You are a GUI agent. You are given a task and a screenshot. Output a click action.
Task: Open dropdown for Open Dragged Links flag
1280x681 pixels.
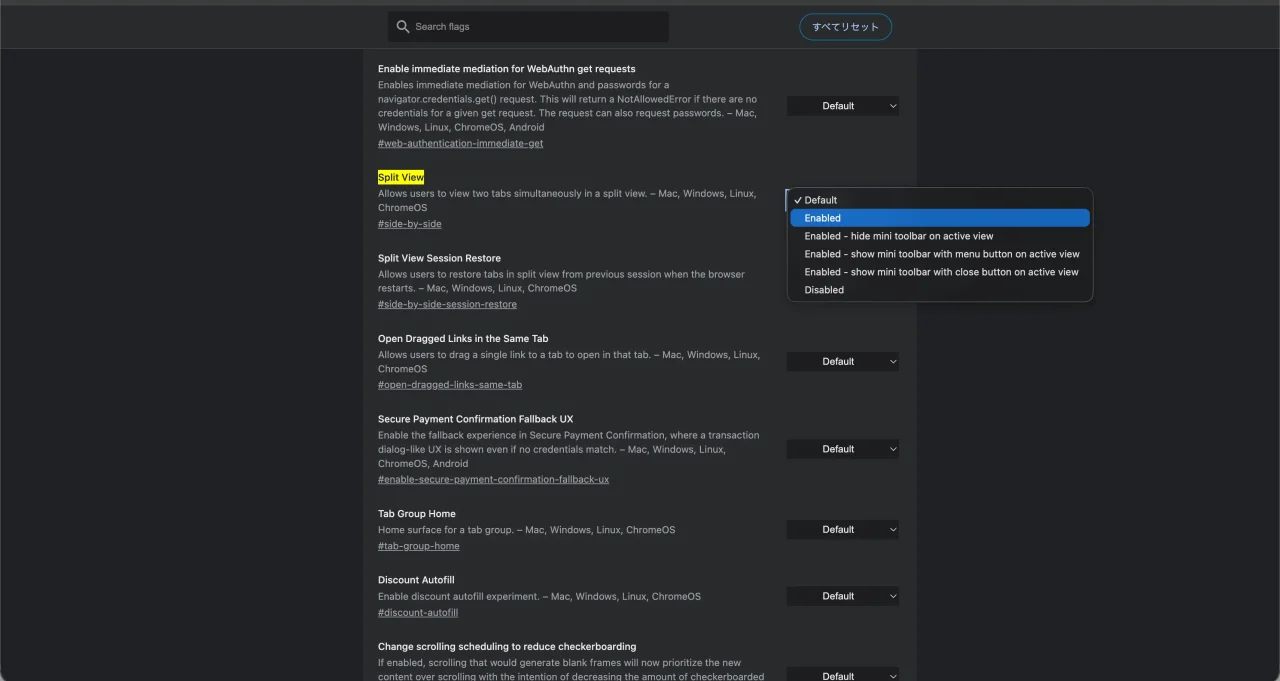coord(842,362)
